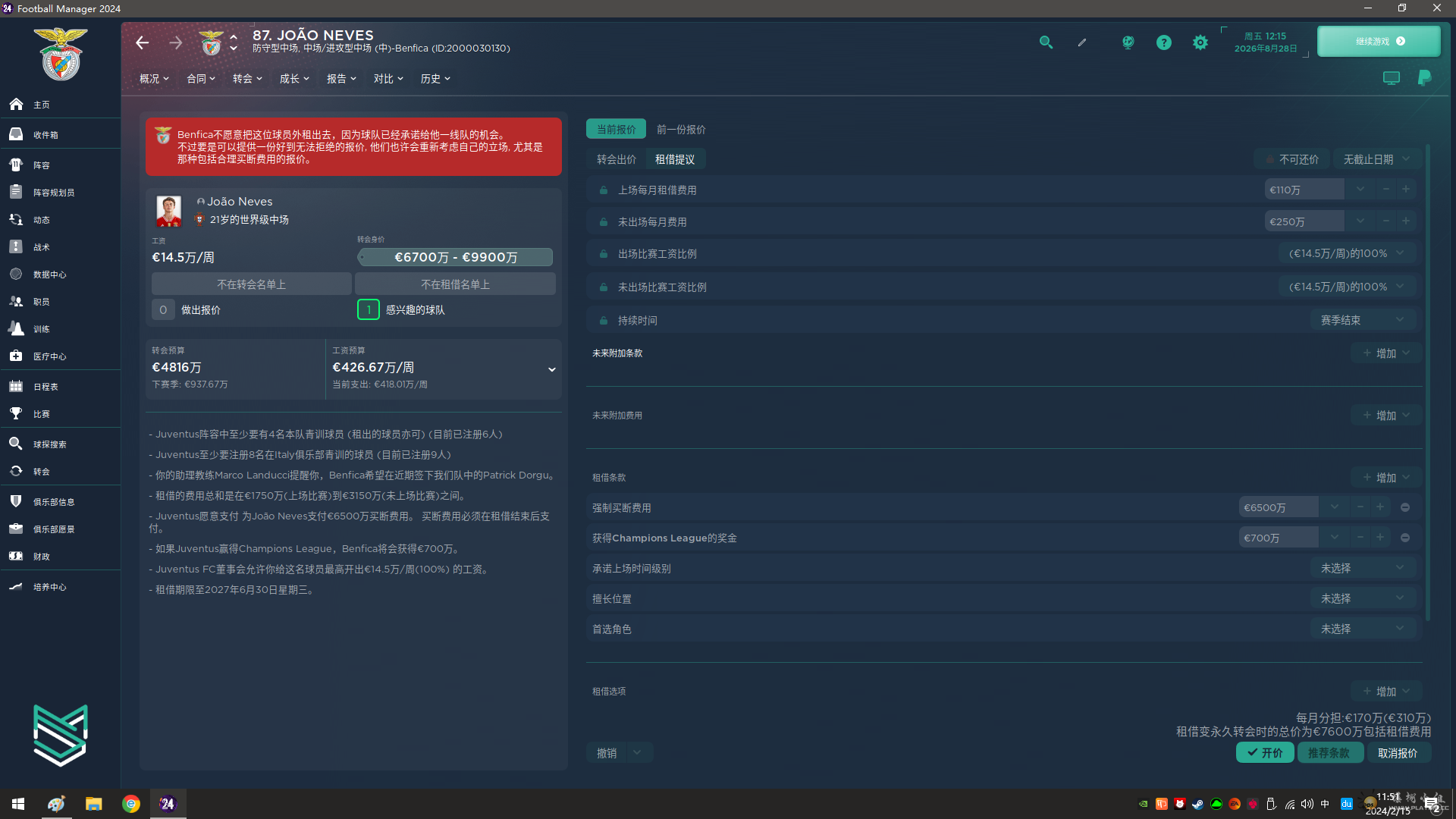Click the 取消报价 cancel offer button
Viewport: 1456px width, 819px height.
[x=1398, y=753]
